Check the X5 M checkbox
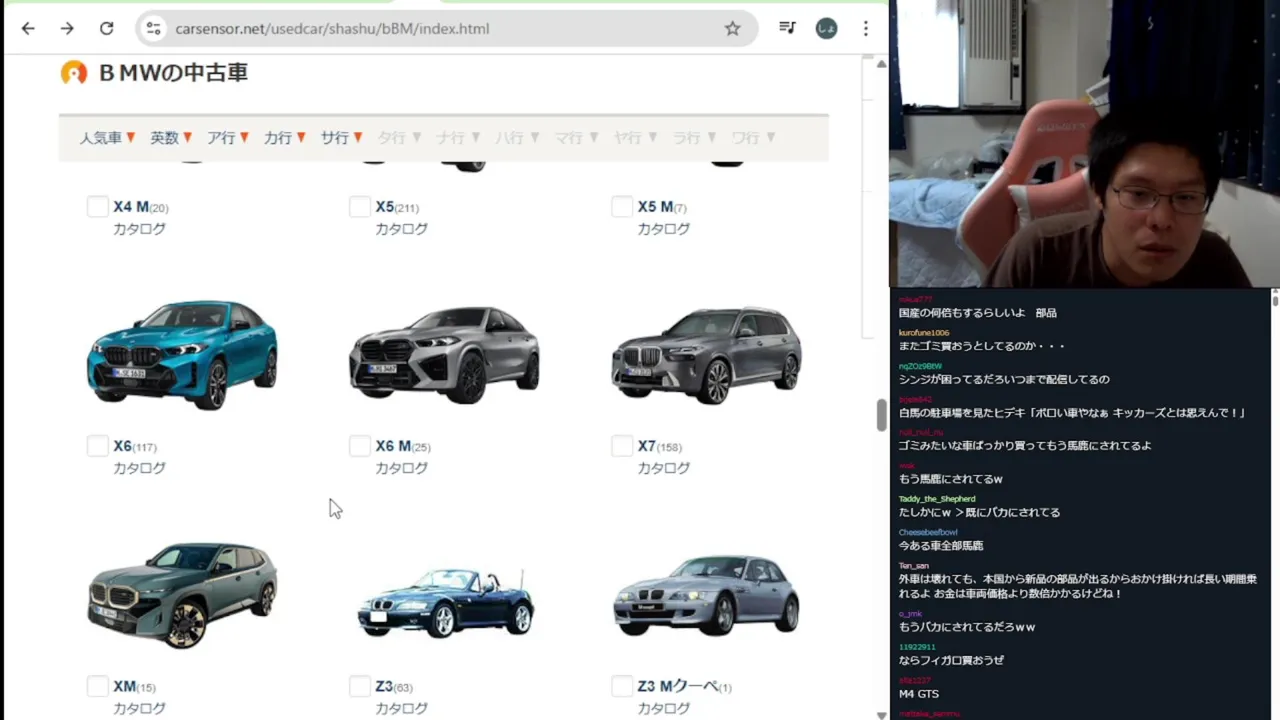Viewport: 1280px width, 720px height. (x=622, y=206)
